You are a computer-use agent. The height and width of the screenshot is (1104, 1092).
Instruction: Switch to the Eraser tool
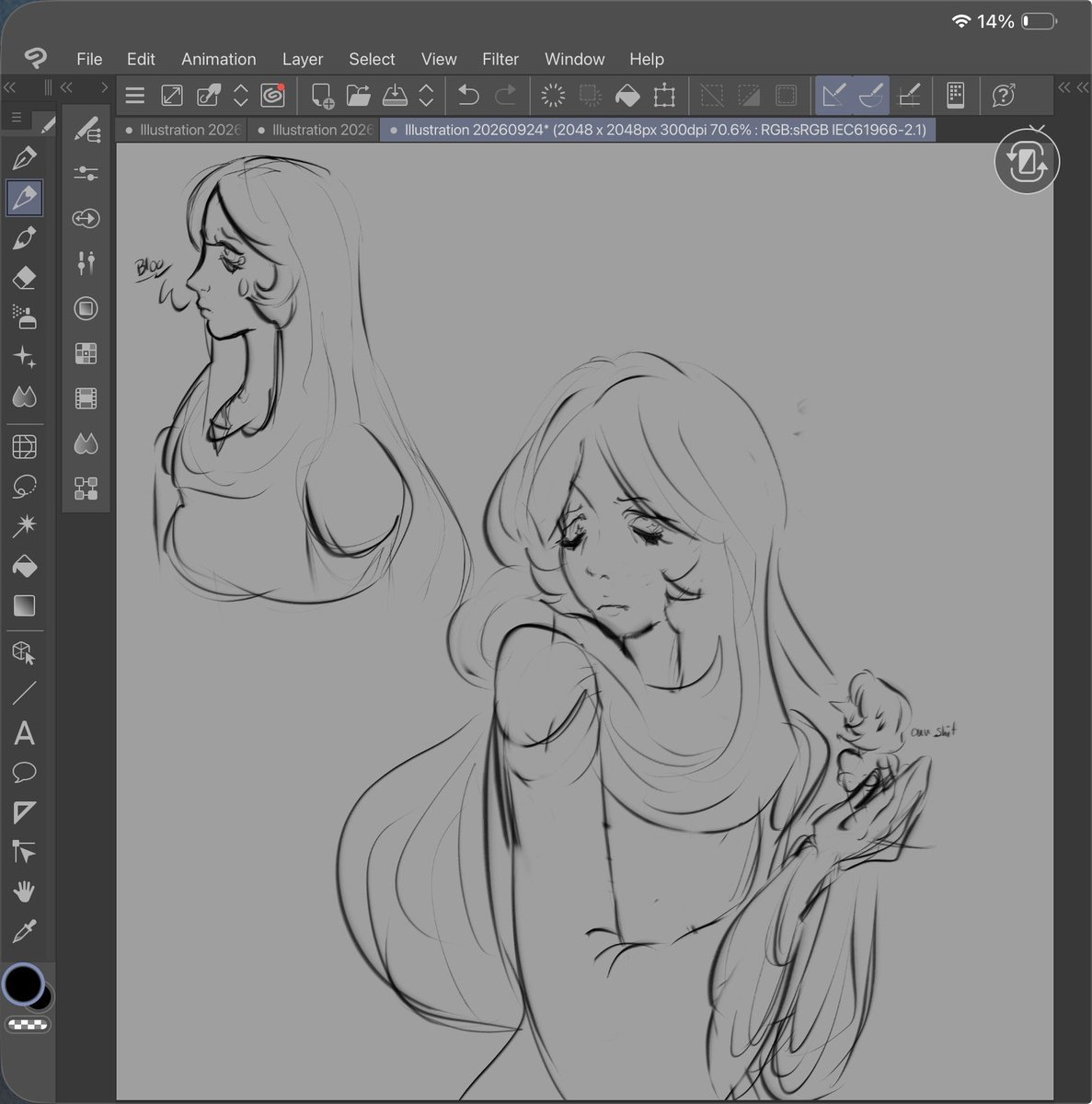click(25, 278)
